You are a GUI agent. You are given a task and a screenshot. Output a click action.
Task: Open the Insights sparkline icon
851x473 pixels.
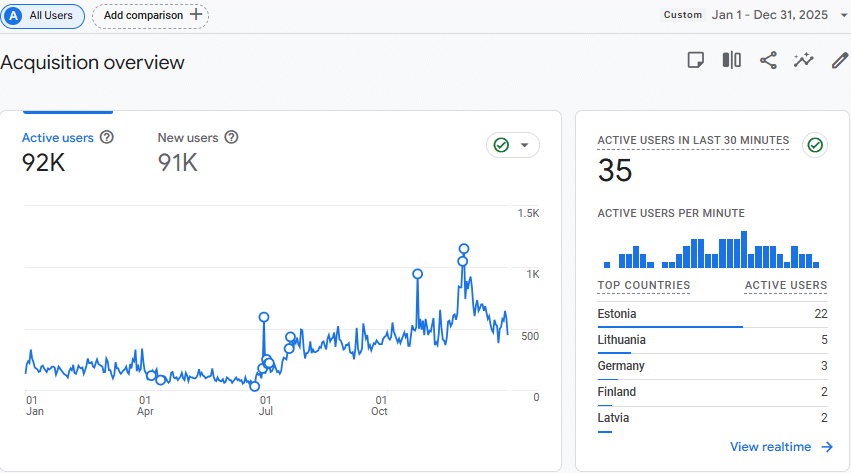click(804, 61)
